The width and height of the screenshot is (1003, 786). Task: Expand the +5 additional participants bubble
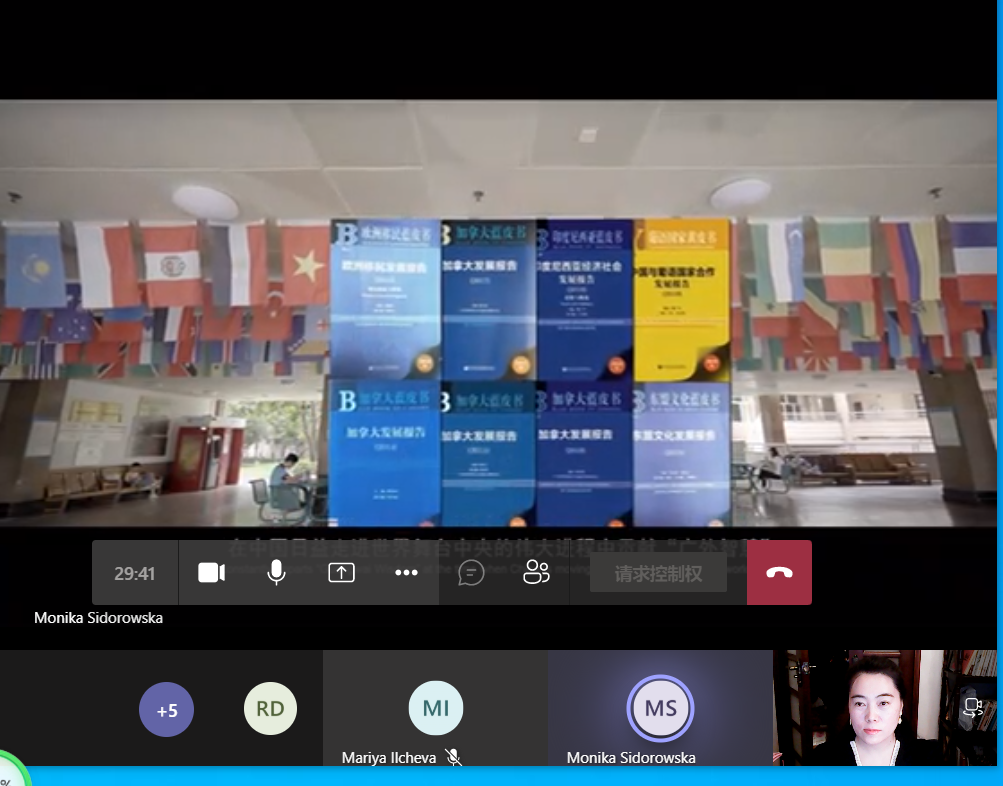pos(166,710)
